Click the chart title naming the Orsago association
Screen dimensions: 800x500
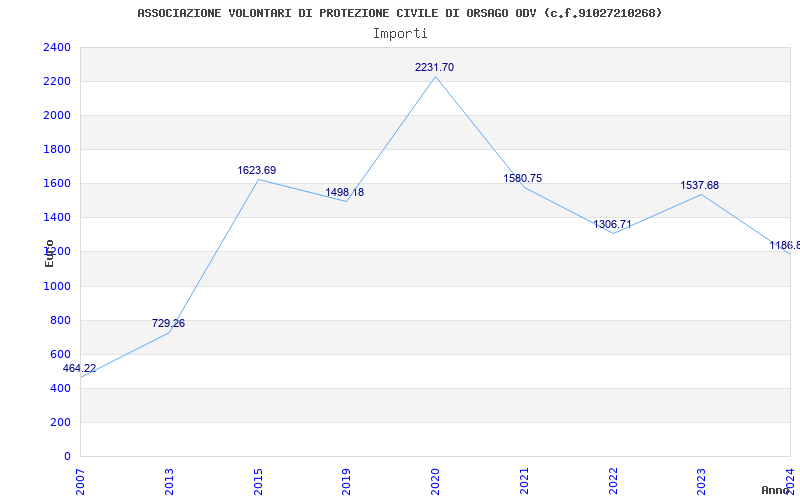(x=399, y=13)
